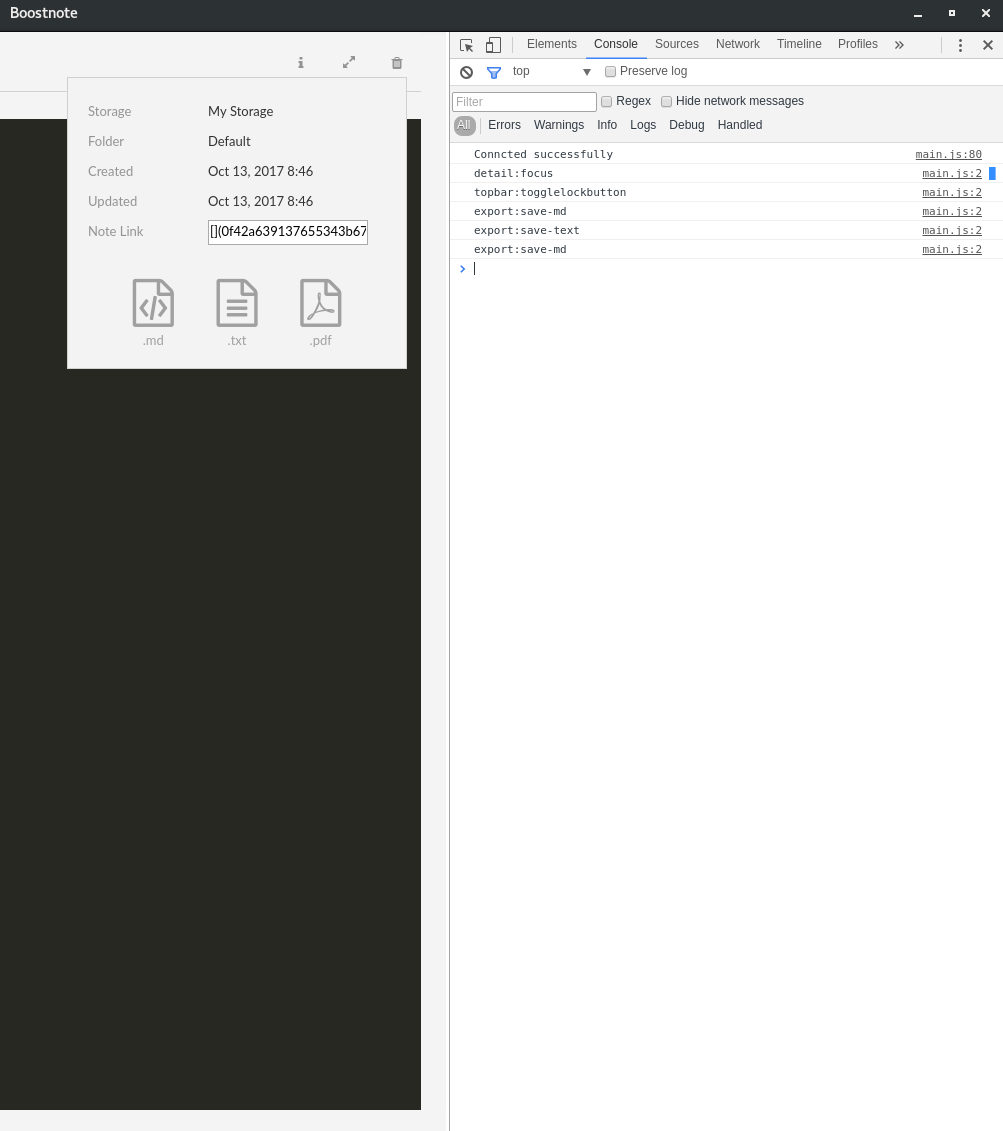Screen dimensions: 1003x1131
Task: Filter console by Handled
Action: point(739,125)
